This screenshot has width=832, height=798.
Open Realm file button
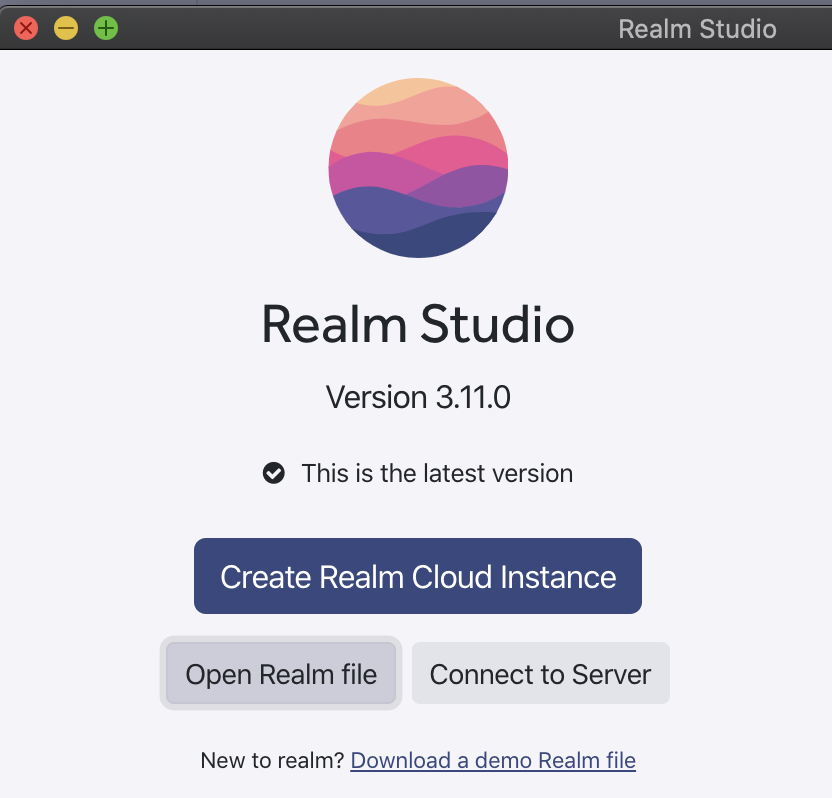[x=281, y=673]
